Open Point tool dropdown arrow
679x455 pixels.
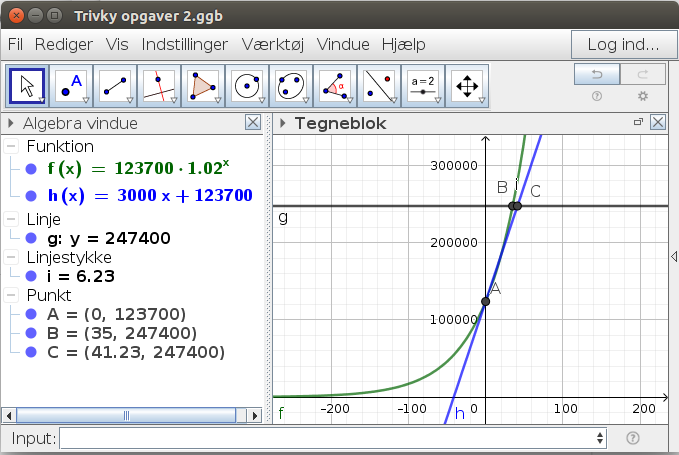(x=86, y=100)
